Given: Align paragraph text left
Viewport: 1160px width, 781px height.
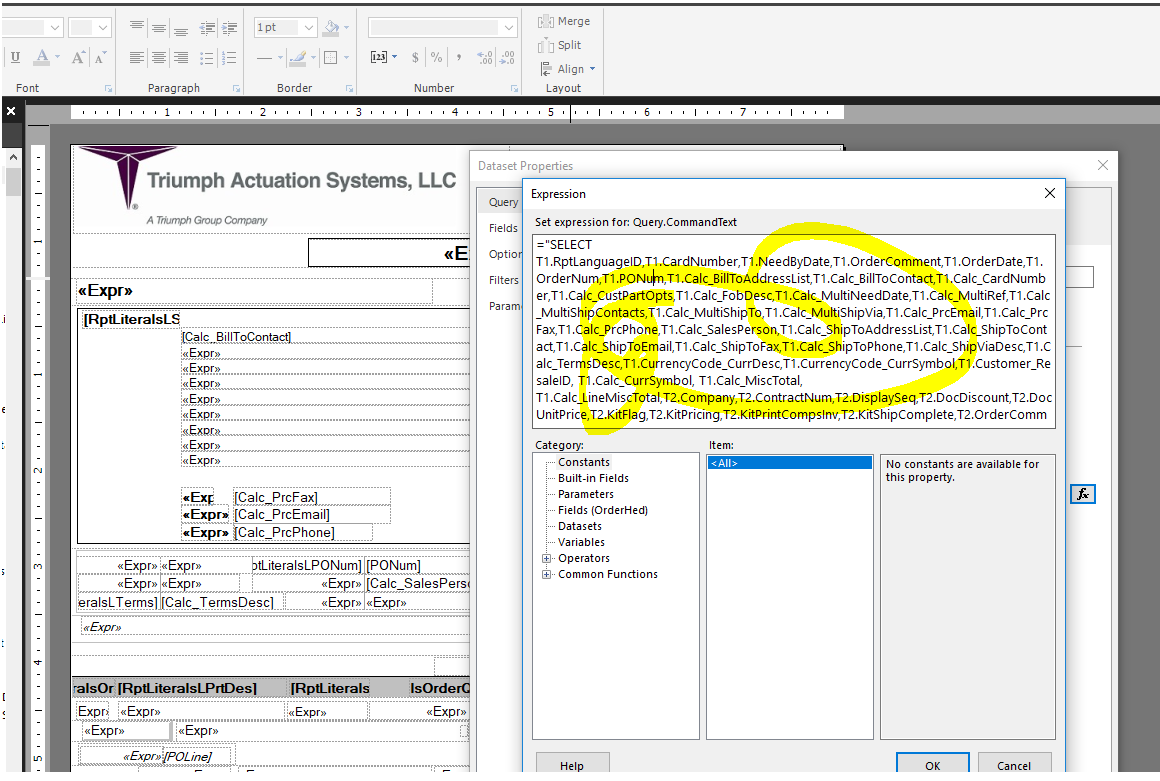Looking at the screenshot, I should (136, 57).
